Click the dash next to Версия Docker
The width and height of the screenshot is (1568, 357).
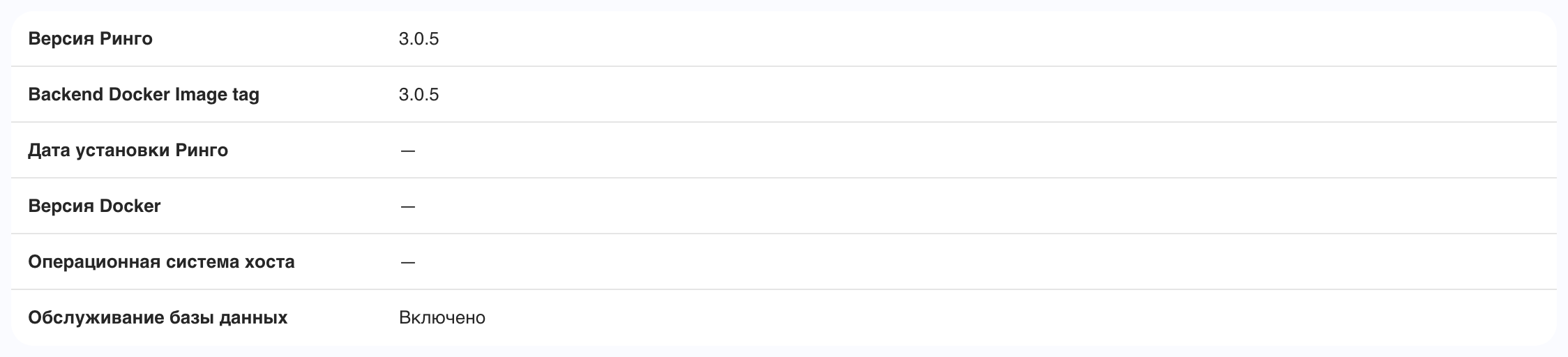(x=408, y=206)
